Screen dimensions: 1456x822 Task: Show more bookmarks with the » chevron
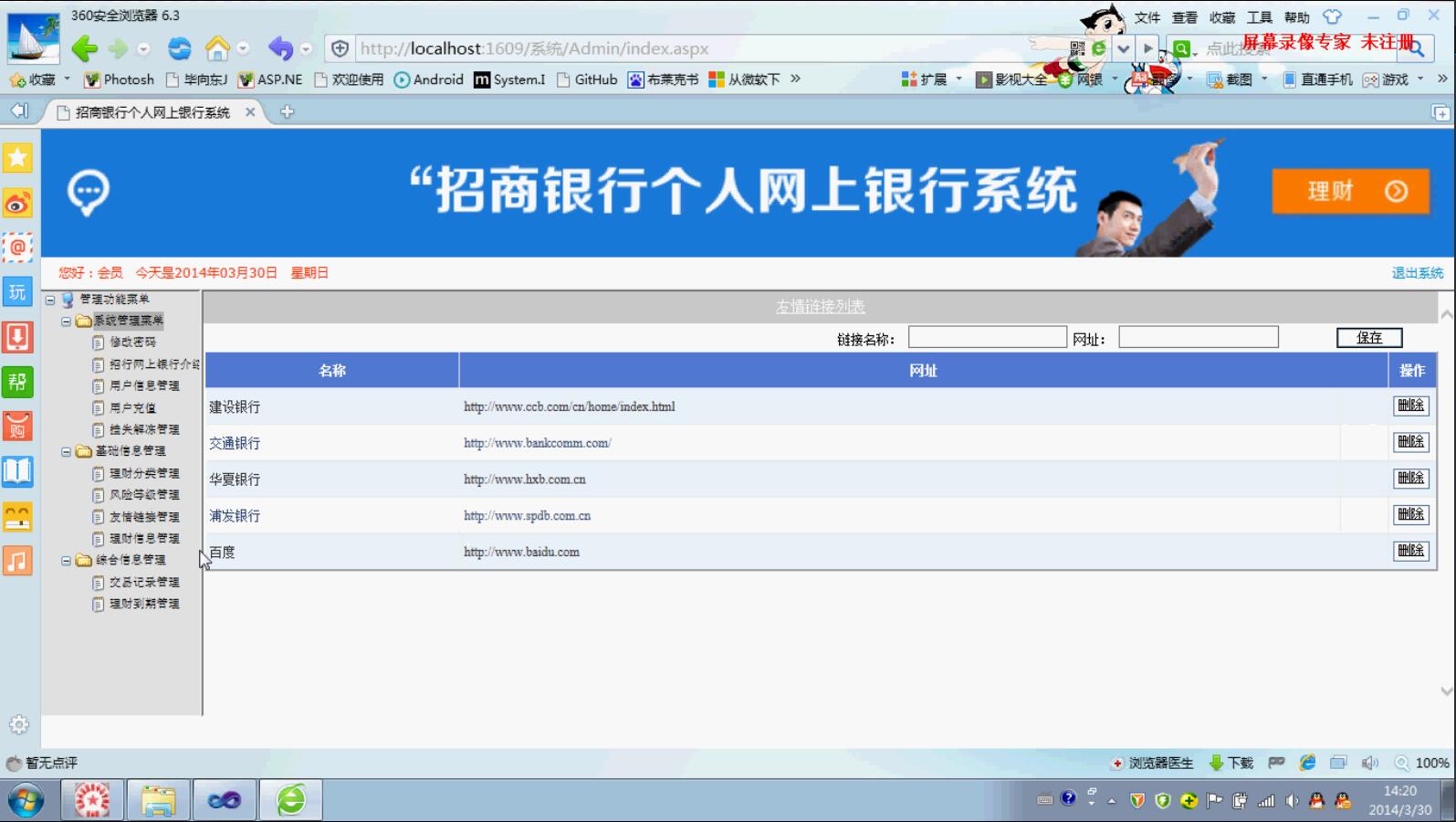click(796, 79)
